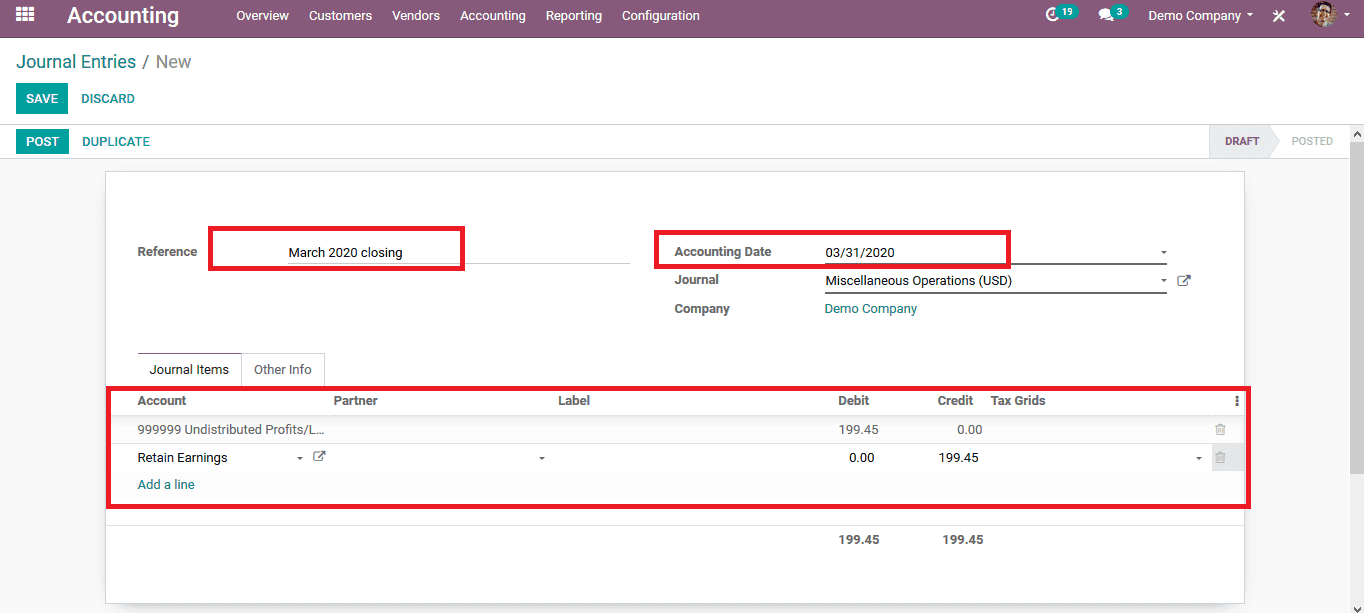Open the Configuration menu
The width and height of the screenshot is (1365, 613).
[661, 16]
